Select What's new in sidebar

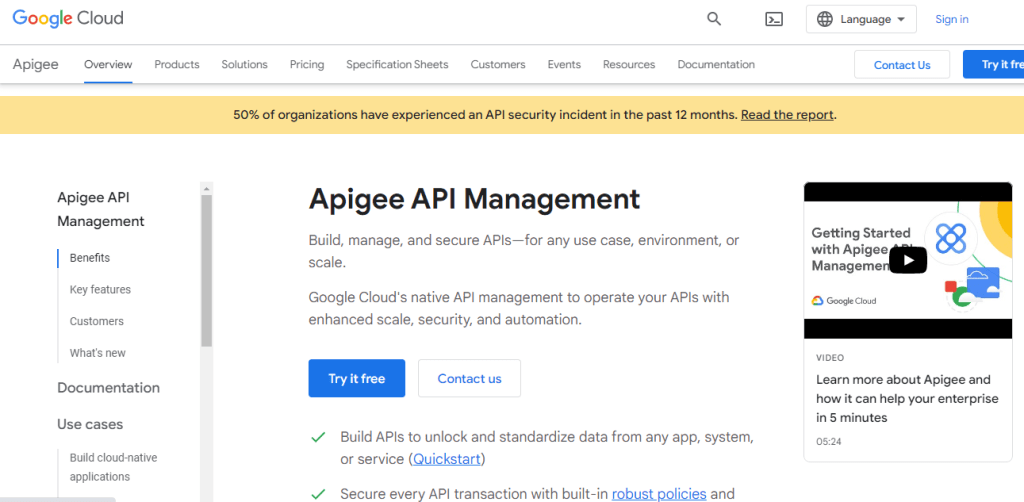tap(97, 353)
